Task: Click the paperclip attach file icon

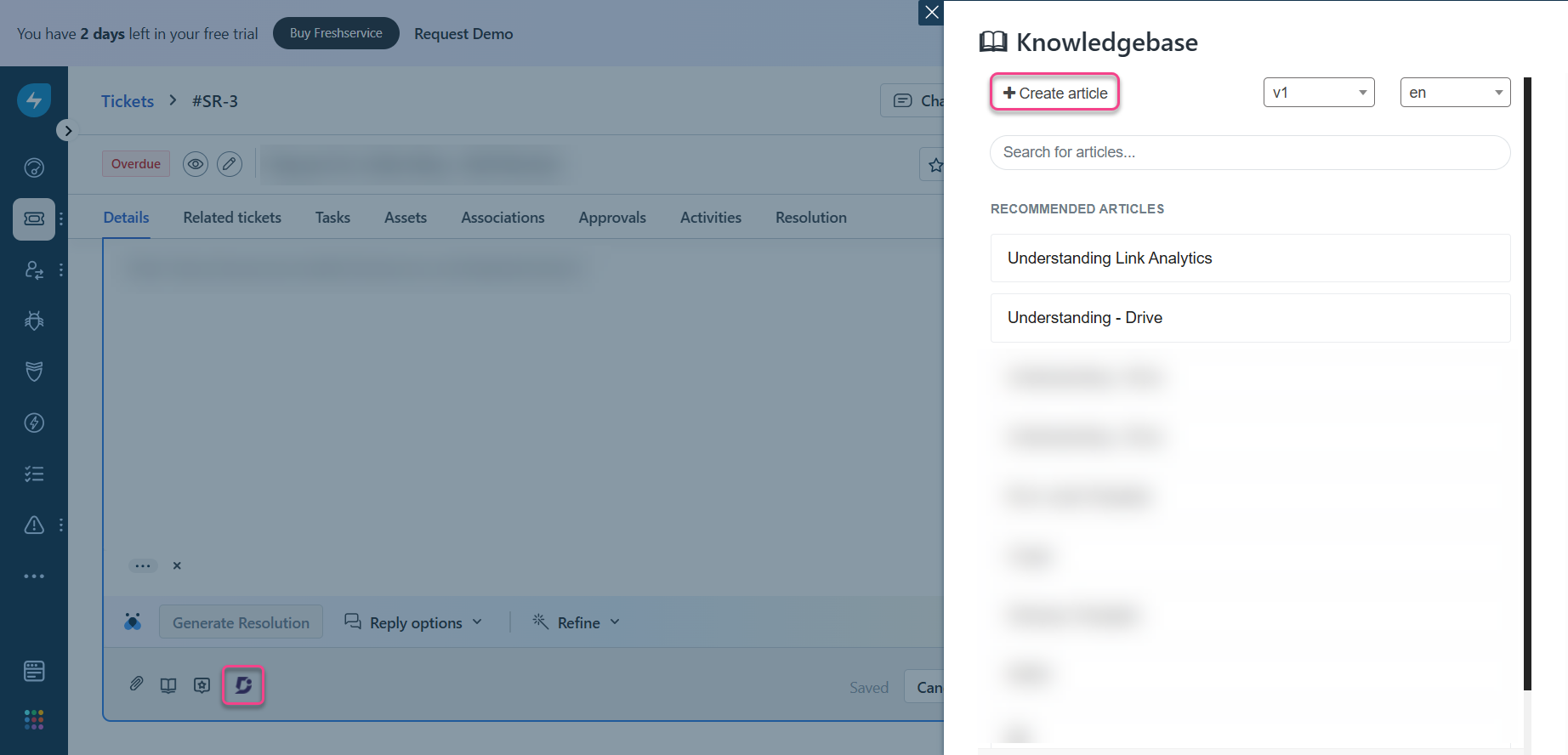Action: [136, 684]
